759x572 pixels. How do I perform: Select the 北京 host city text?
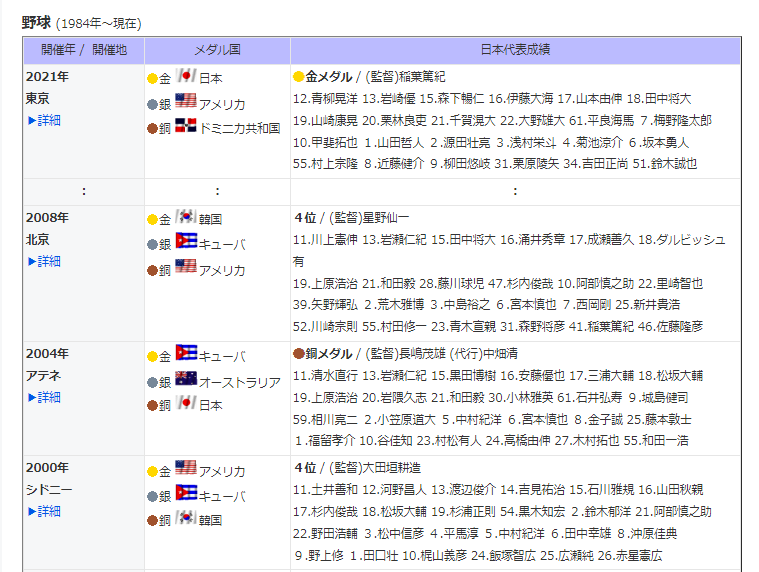37,240
